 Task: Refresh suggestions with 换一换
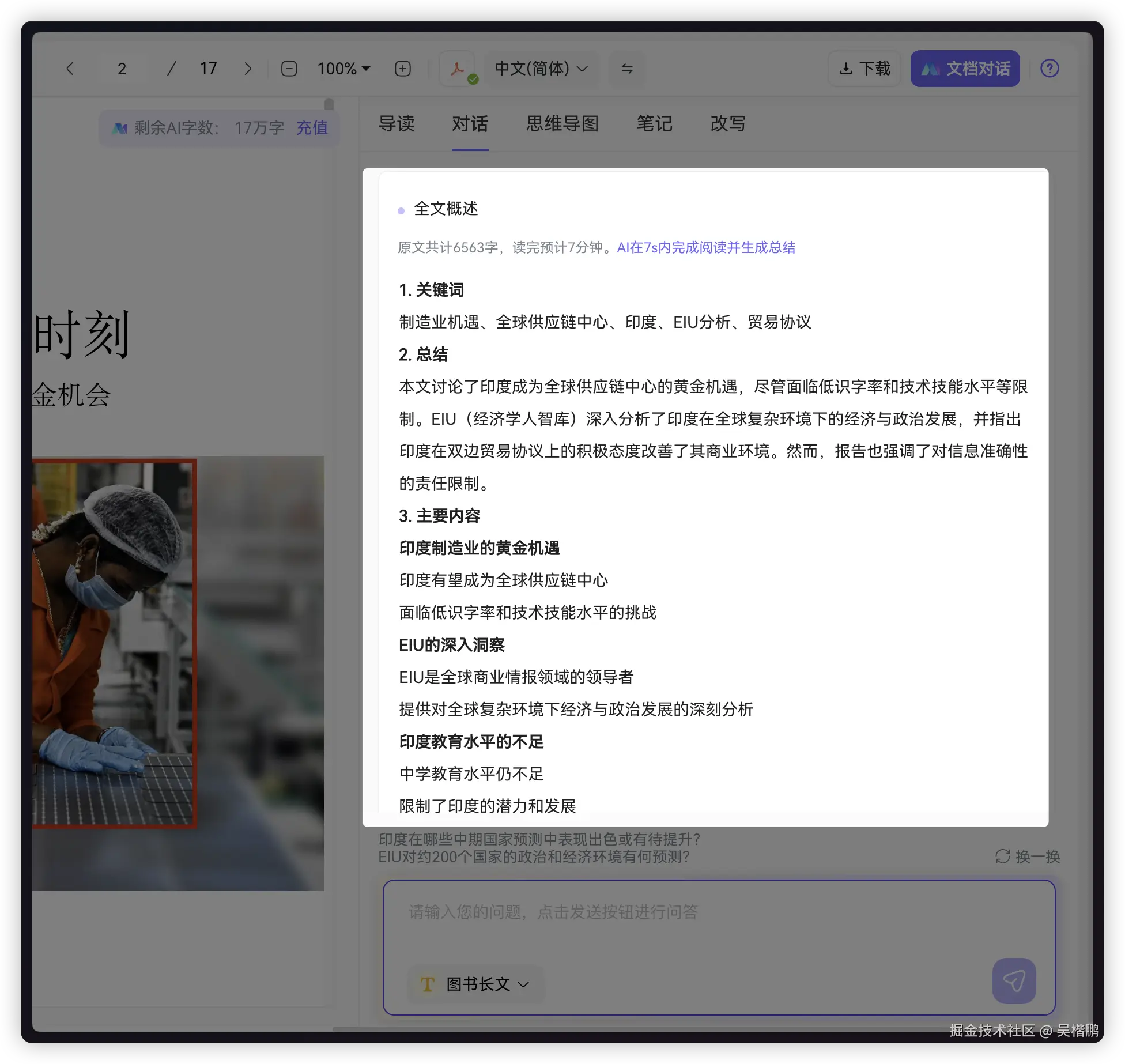tap(1028, 856)
